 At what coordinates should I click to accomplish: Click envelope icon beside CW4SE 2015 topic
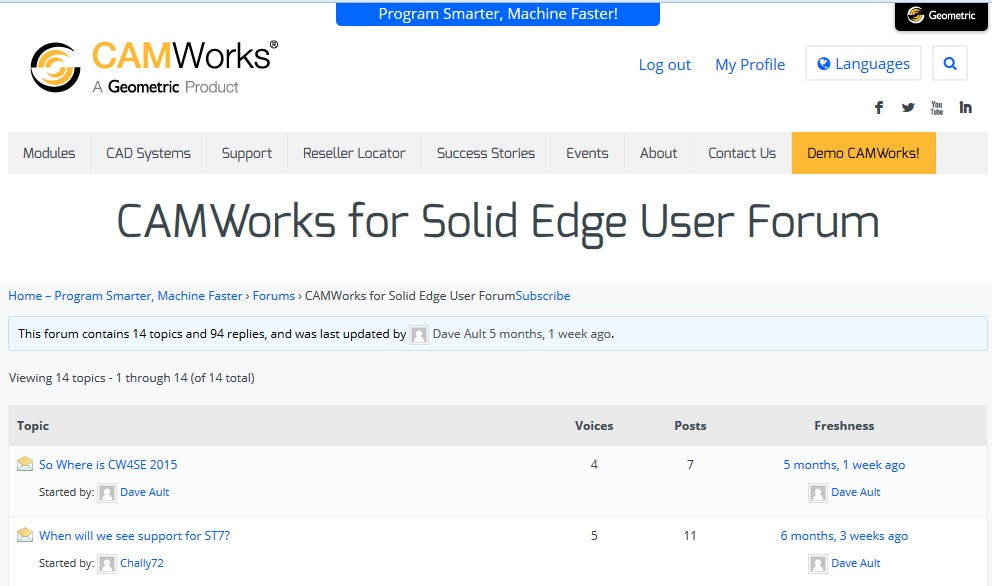[25, 464]
